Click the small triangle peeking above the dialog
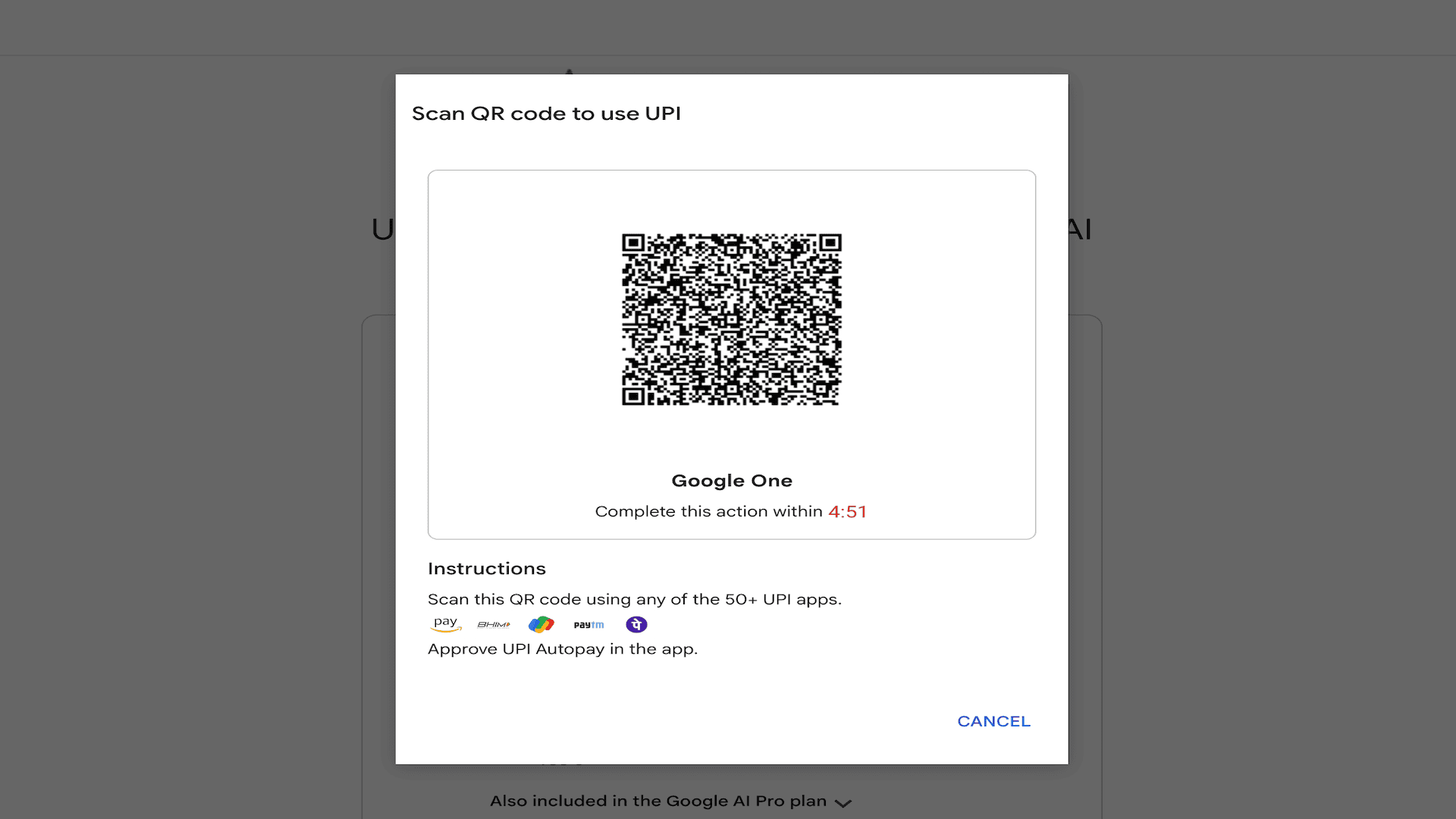1456x819 pixels. coord(570,72)
